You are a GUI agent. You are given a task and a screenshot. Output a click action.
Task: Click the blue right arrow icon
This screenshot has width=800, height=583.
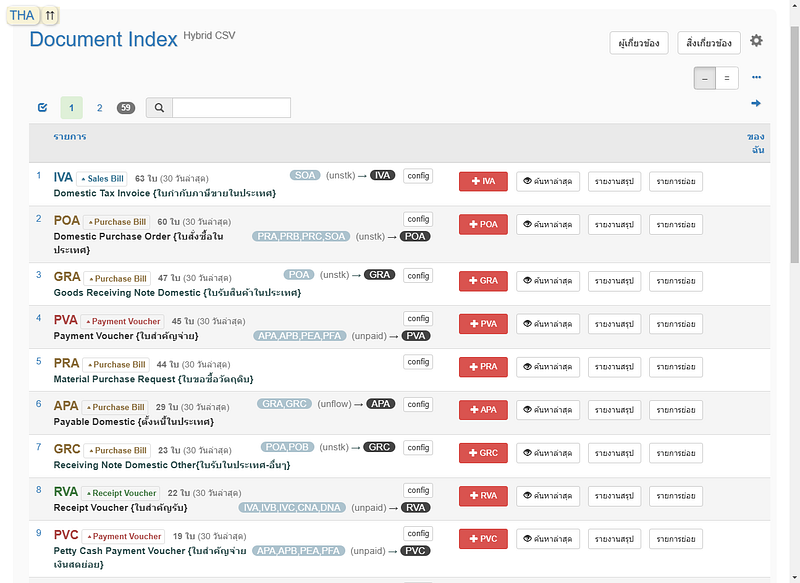coord(756,103)
